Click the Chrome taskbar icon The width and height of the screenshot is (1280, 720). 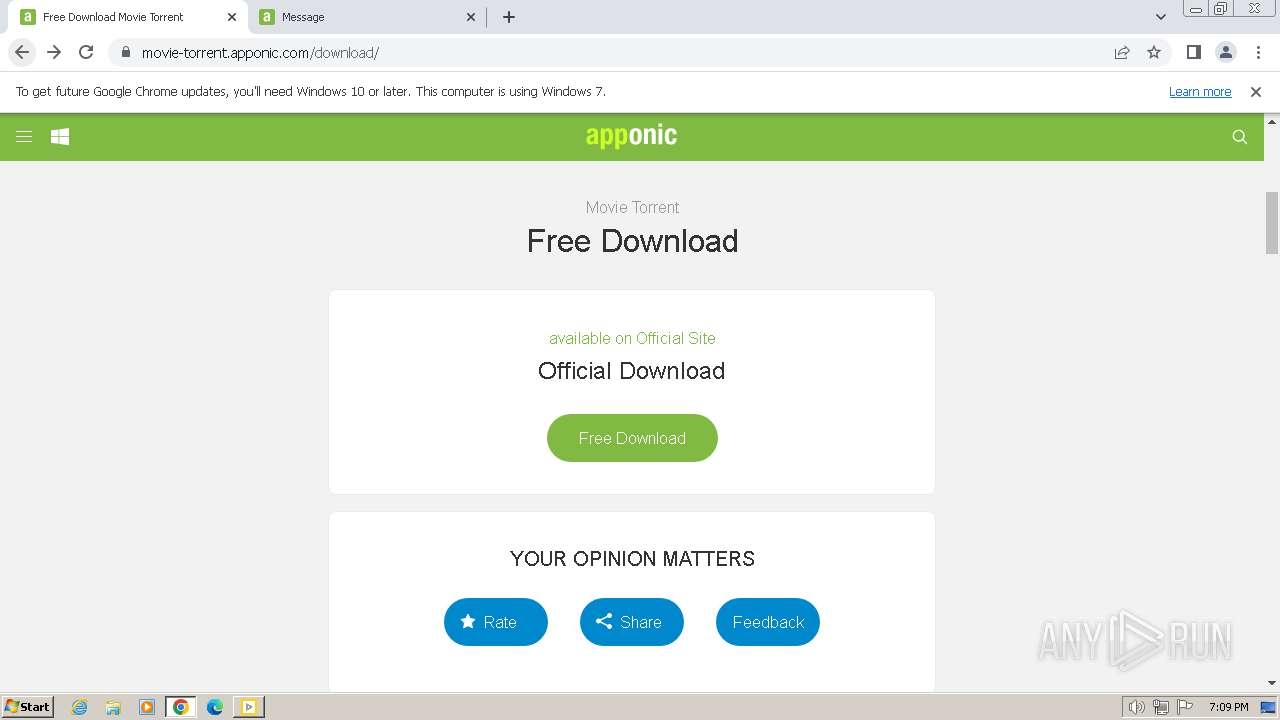coord(181,707)
